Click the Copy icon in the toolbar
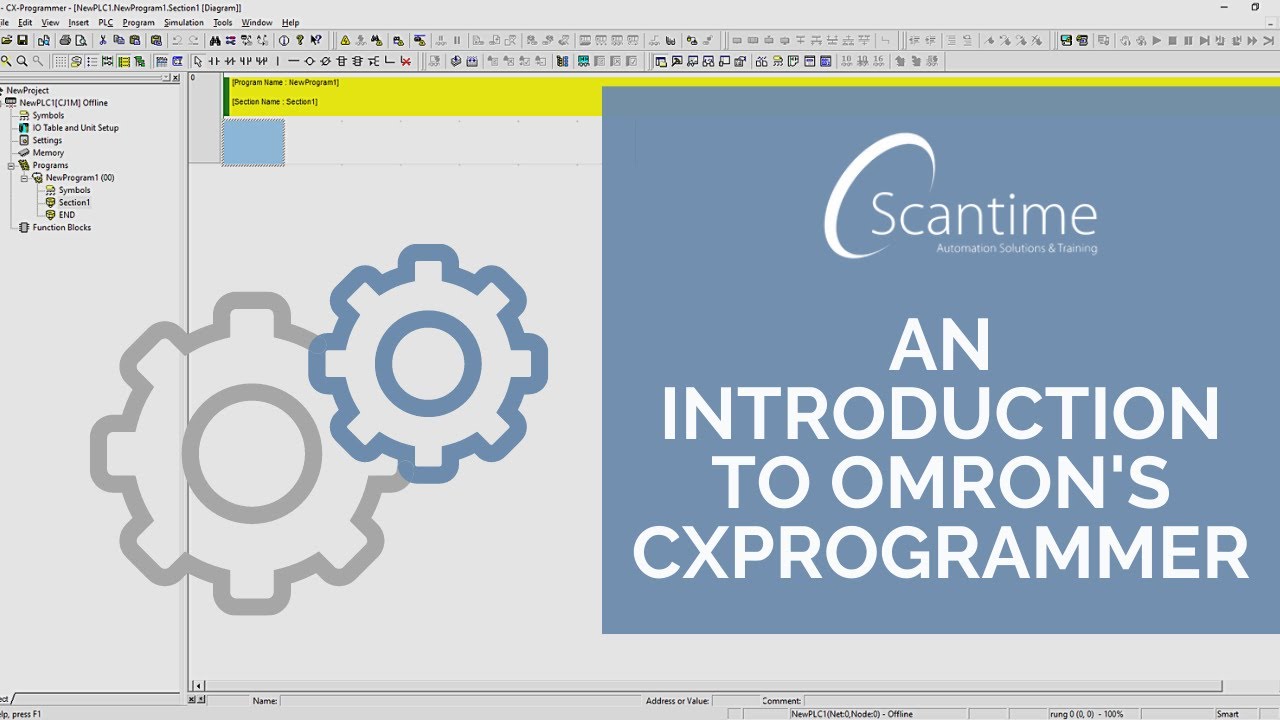Viewport: 1280px width, 720px height. 119,40
